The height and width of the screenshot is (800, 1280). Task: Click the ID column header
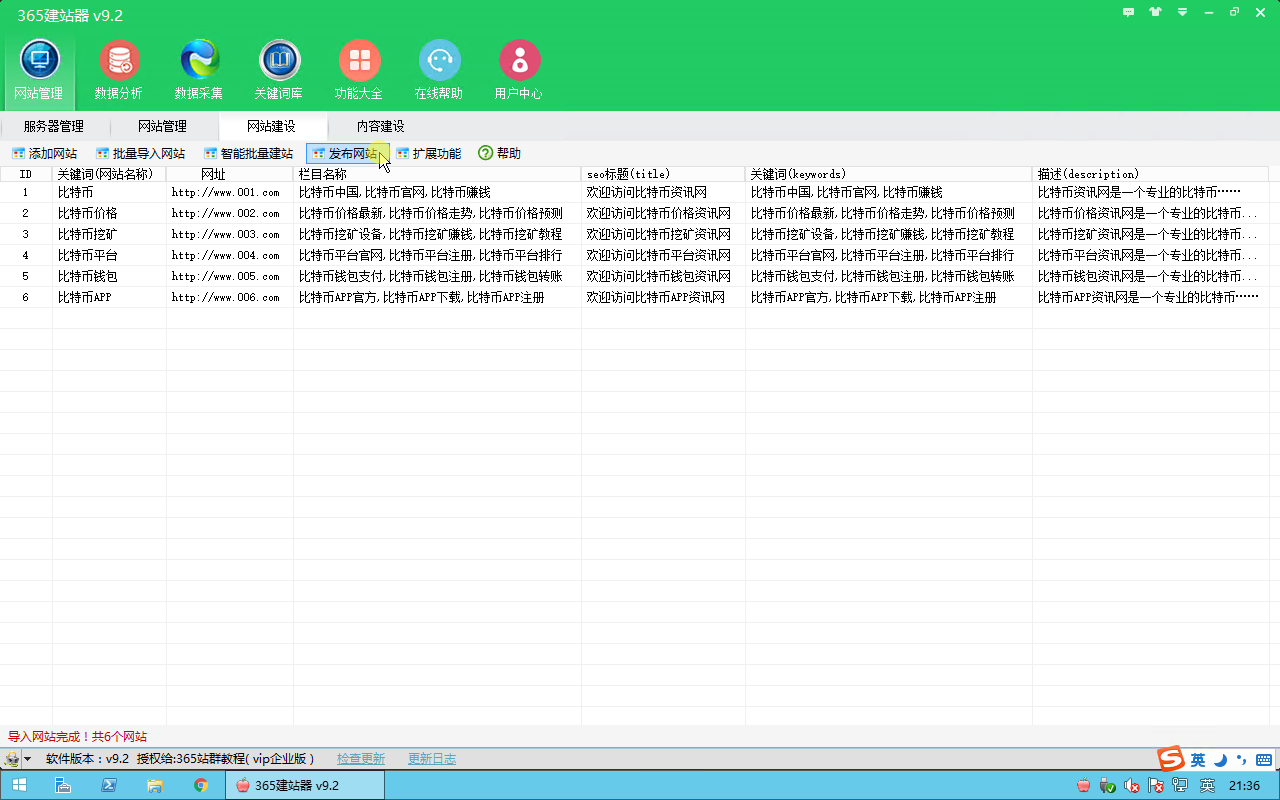pos(26,174)
